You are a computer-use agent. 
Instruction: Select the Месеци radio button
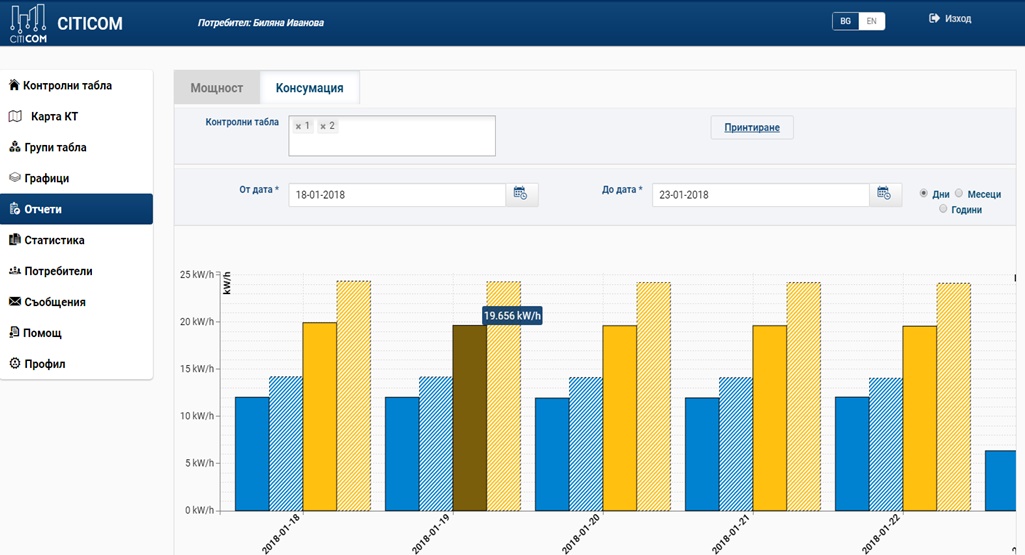click(x=959, y=194)
